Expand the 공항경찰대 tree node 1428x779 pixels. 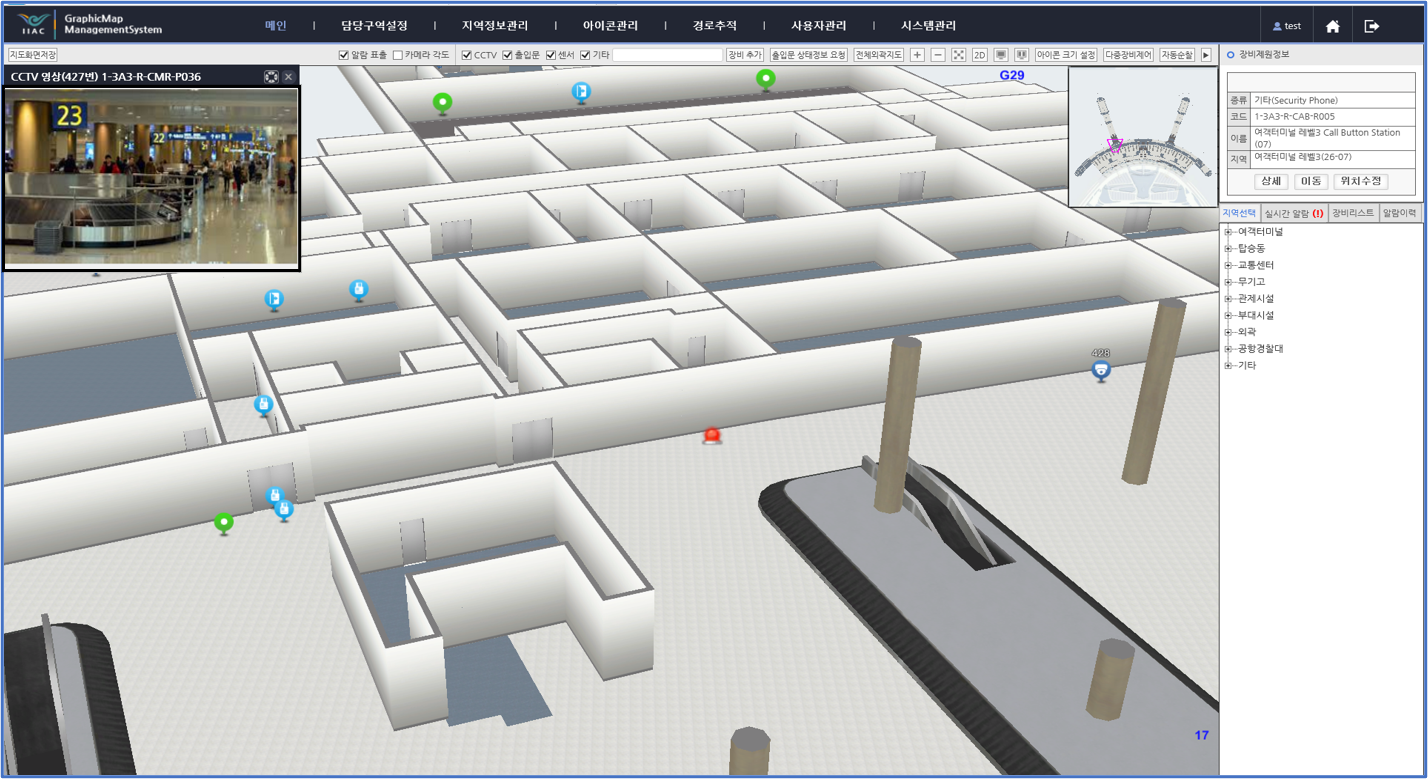[x=1228, y=349]
